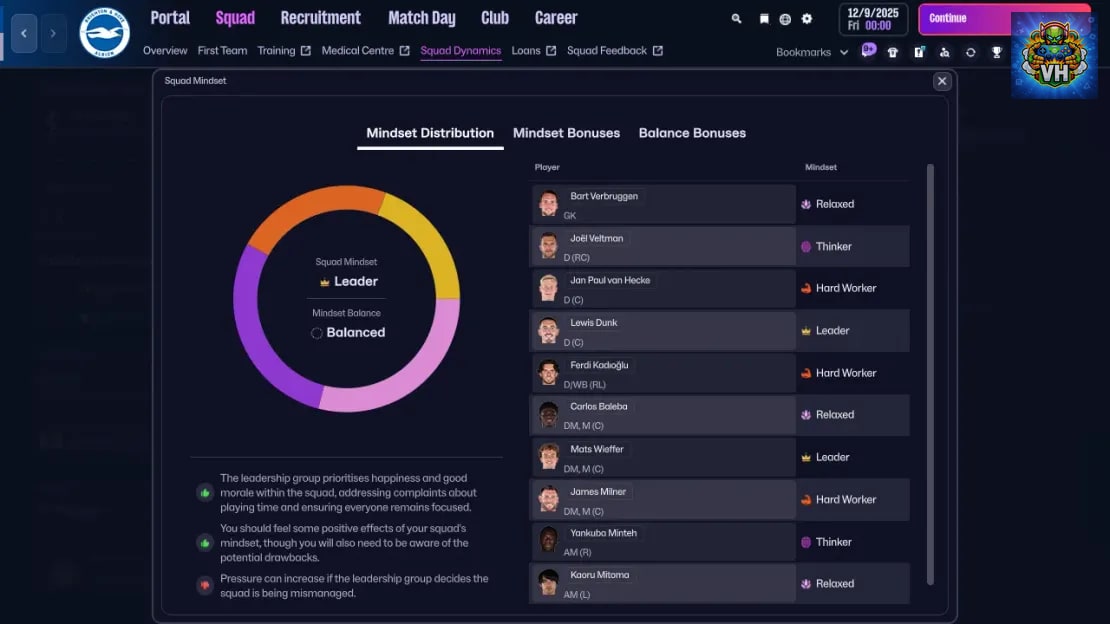Select the Mindset Distribution tab
The height and width of the screenshot is (624, 1110).
[430, 133]
